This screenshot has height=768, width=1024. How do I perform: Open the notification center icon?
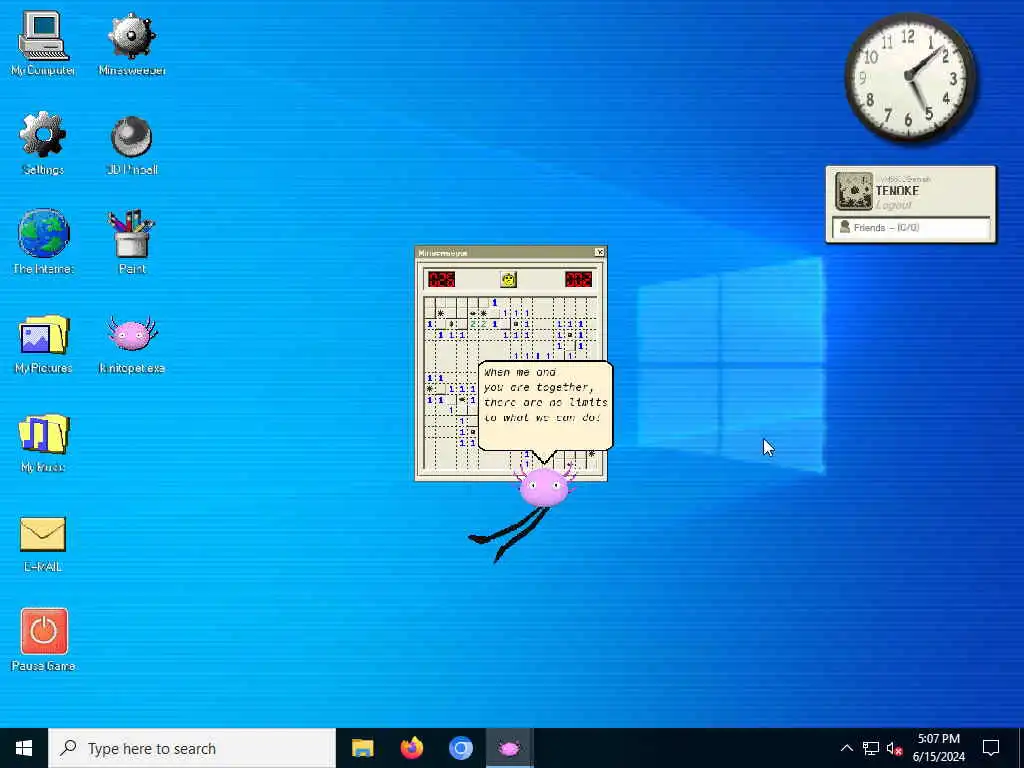pos(991,748)
